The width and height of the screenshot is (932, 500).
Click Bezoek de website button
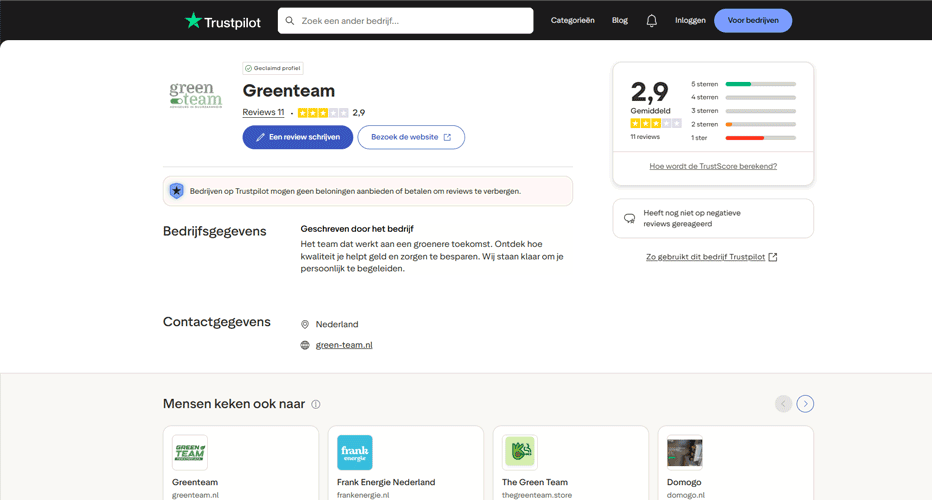[411, 137]
